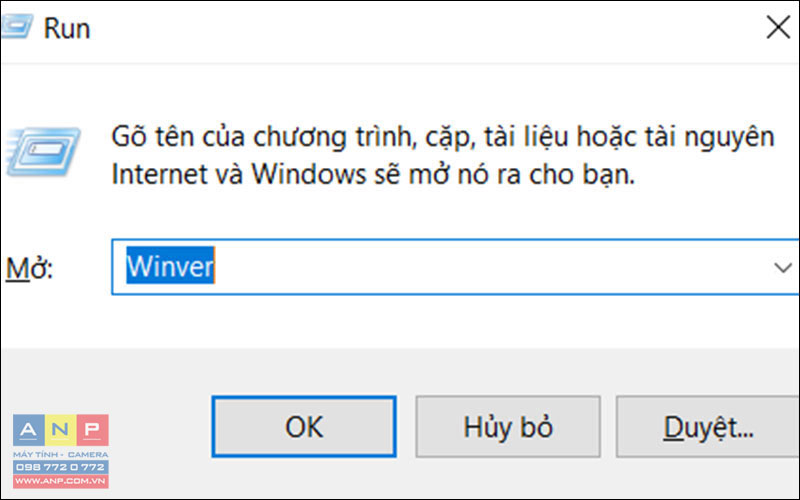This screenshot has height=500, width=800.
Task: Click the highlighted Winver text
Action: (x=170, y=265)
